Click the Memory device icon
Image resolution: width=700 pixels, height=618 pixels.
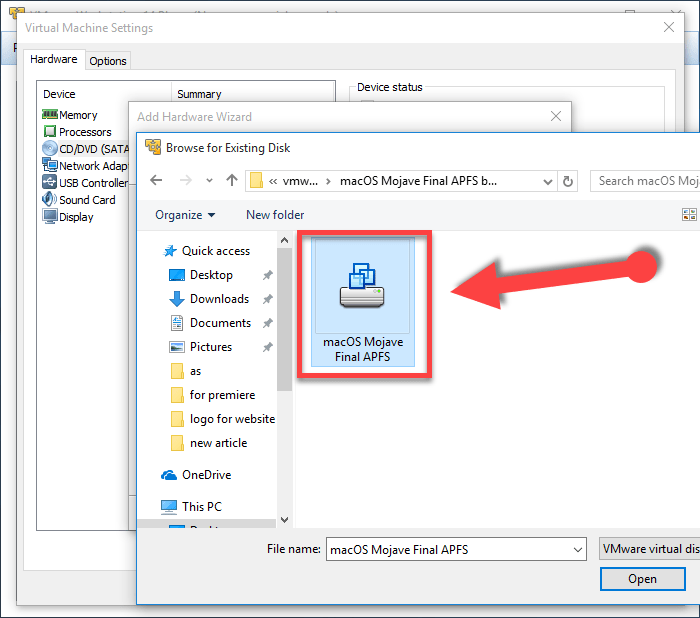(x=50, y=115)
